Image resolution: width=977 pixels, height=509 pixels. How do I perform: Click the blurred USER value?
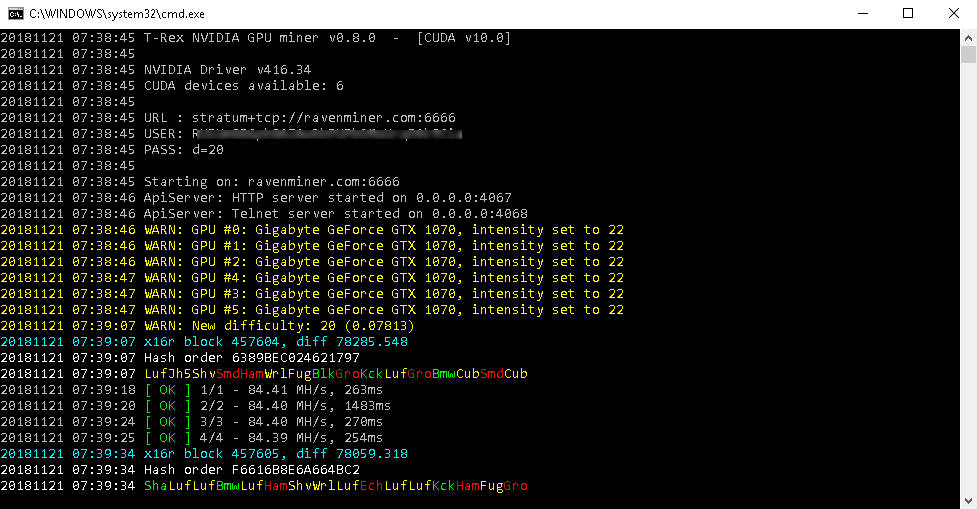(327, 133)
